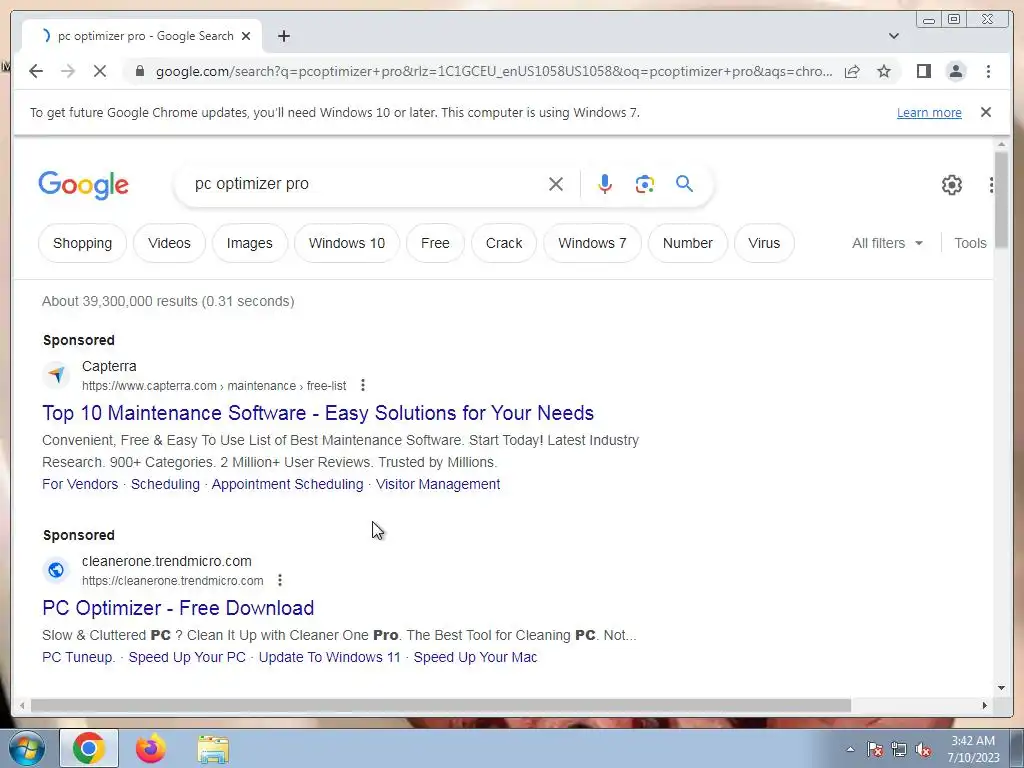View site information padlock icon
This screenshot has height=768, width=1024.
(x=139, y=71)
